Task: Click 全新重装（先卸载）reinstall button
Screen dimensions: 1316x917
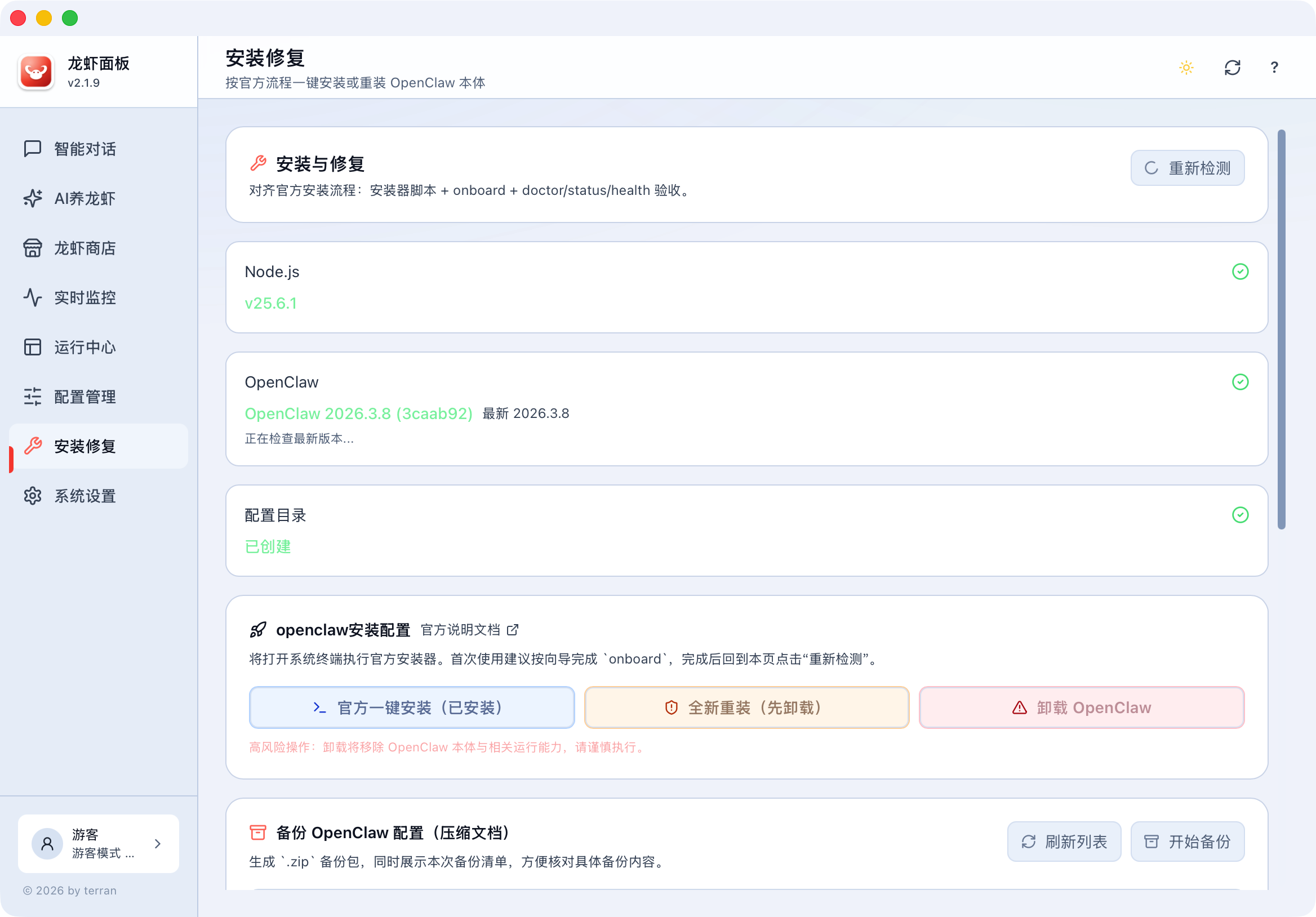Action: tap(746, 707)
